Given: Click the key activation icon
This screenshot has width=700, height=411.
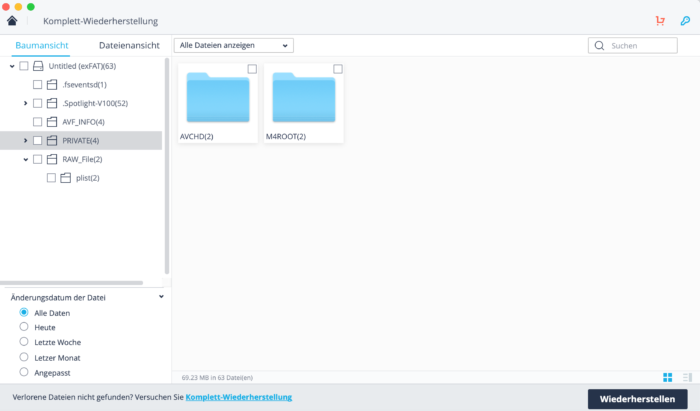Looking at the screenshot, I should (685, 21).
